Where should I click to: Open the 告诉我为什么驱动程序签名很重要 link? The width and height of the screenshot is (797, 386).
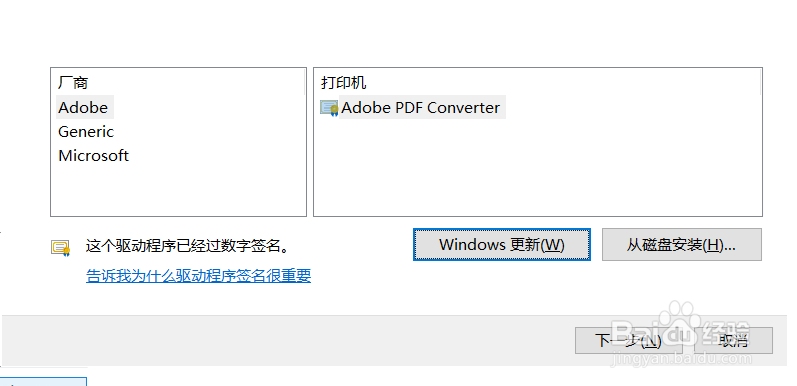coord(198,276)
